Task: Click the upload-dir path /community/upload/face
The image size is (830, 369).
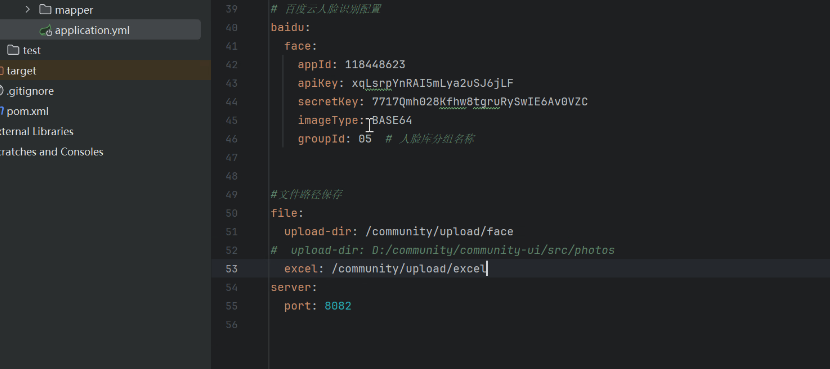Action: [x=439, y=231]
